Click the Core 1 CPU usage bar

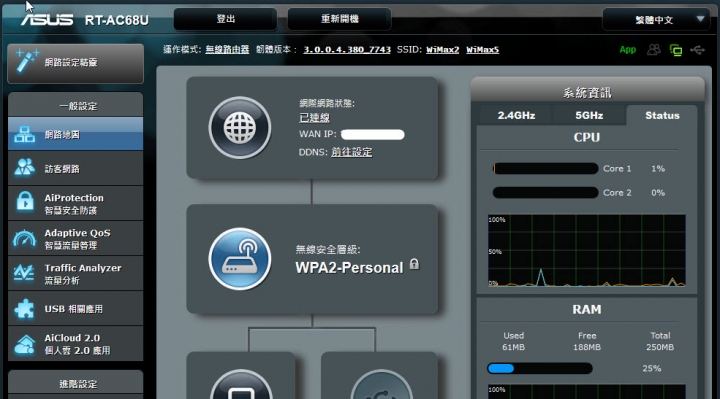pos(545,169)
